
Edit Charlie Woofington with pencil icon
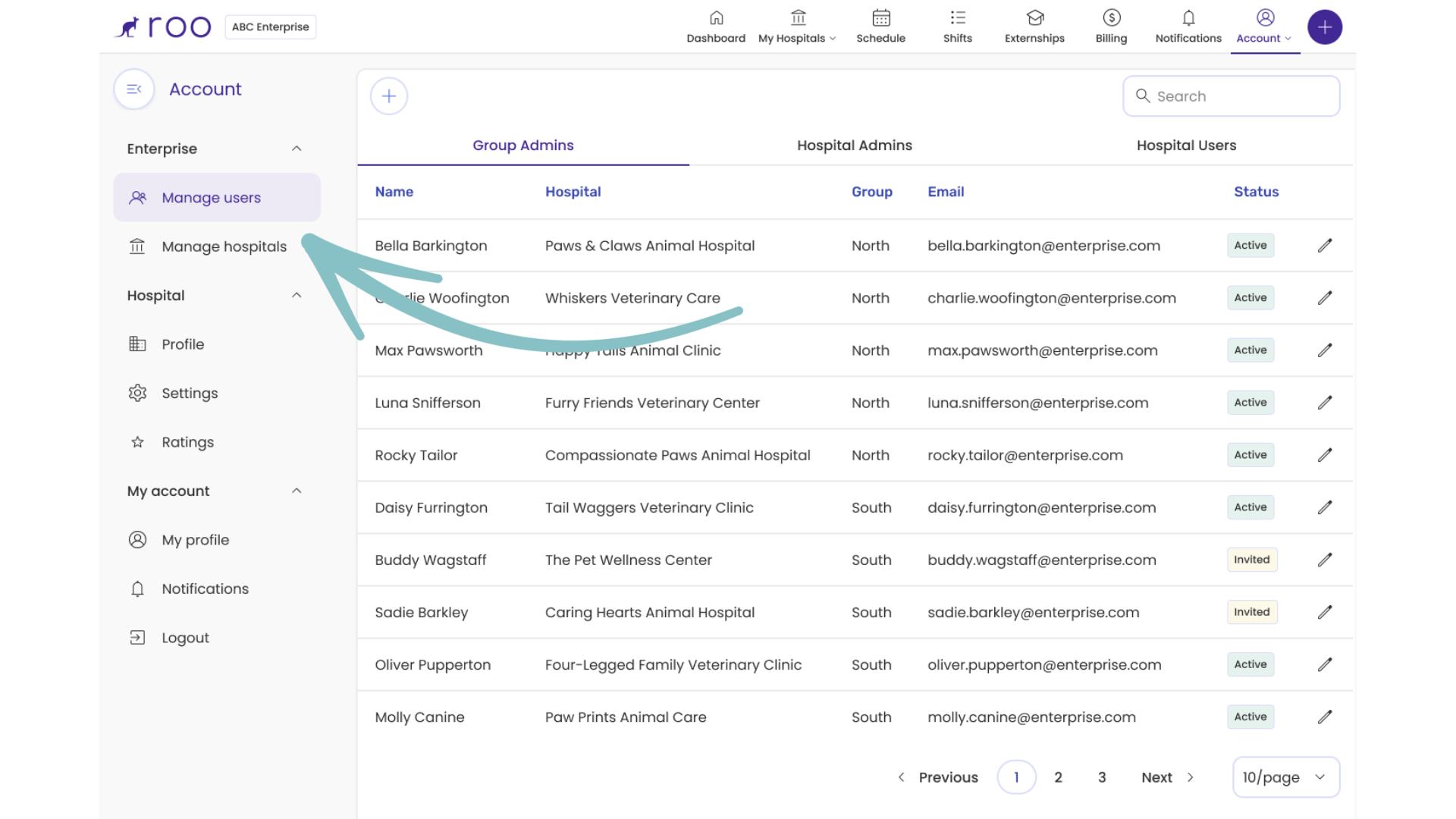pos(1324,298)
